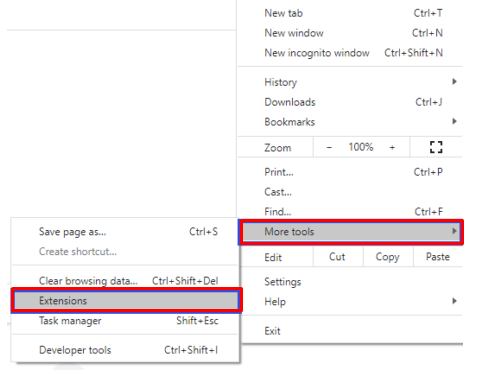
Task: Choose Exit to quit Chrome
Action: pos(350,331)
